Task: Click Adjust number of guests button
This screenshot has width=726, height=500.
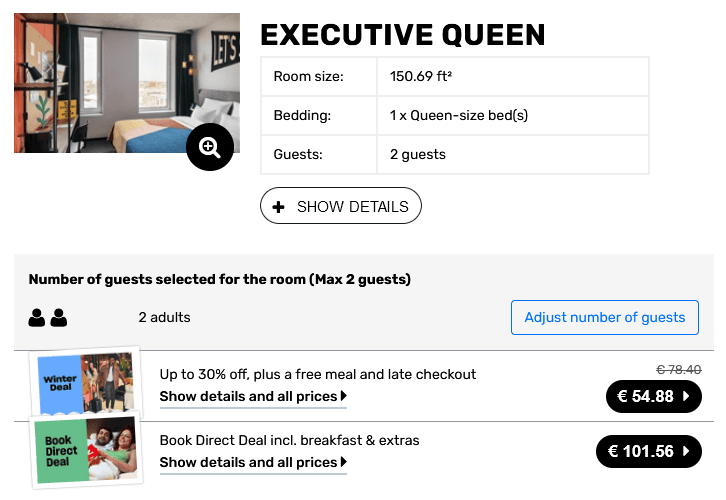Action: (x=605, y=318)
